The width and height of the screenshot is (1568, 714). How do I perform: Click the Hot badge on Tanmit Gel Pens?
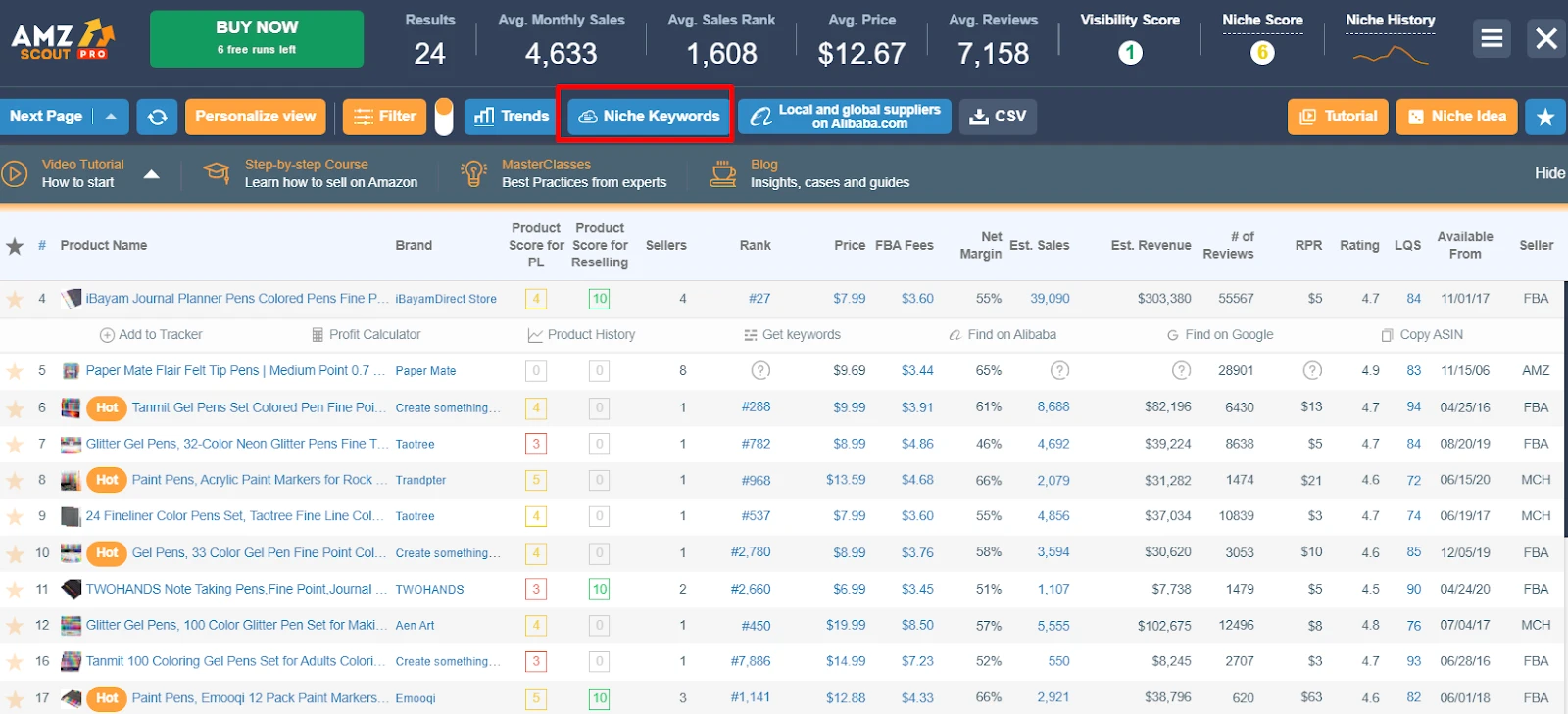coord(107,407)
